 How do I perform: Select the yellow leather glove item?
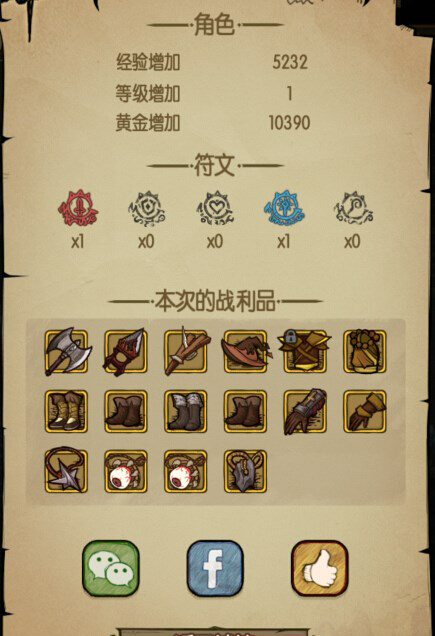365,411
